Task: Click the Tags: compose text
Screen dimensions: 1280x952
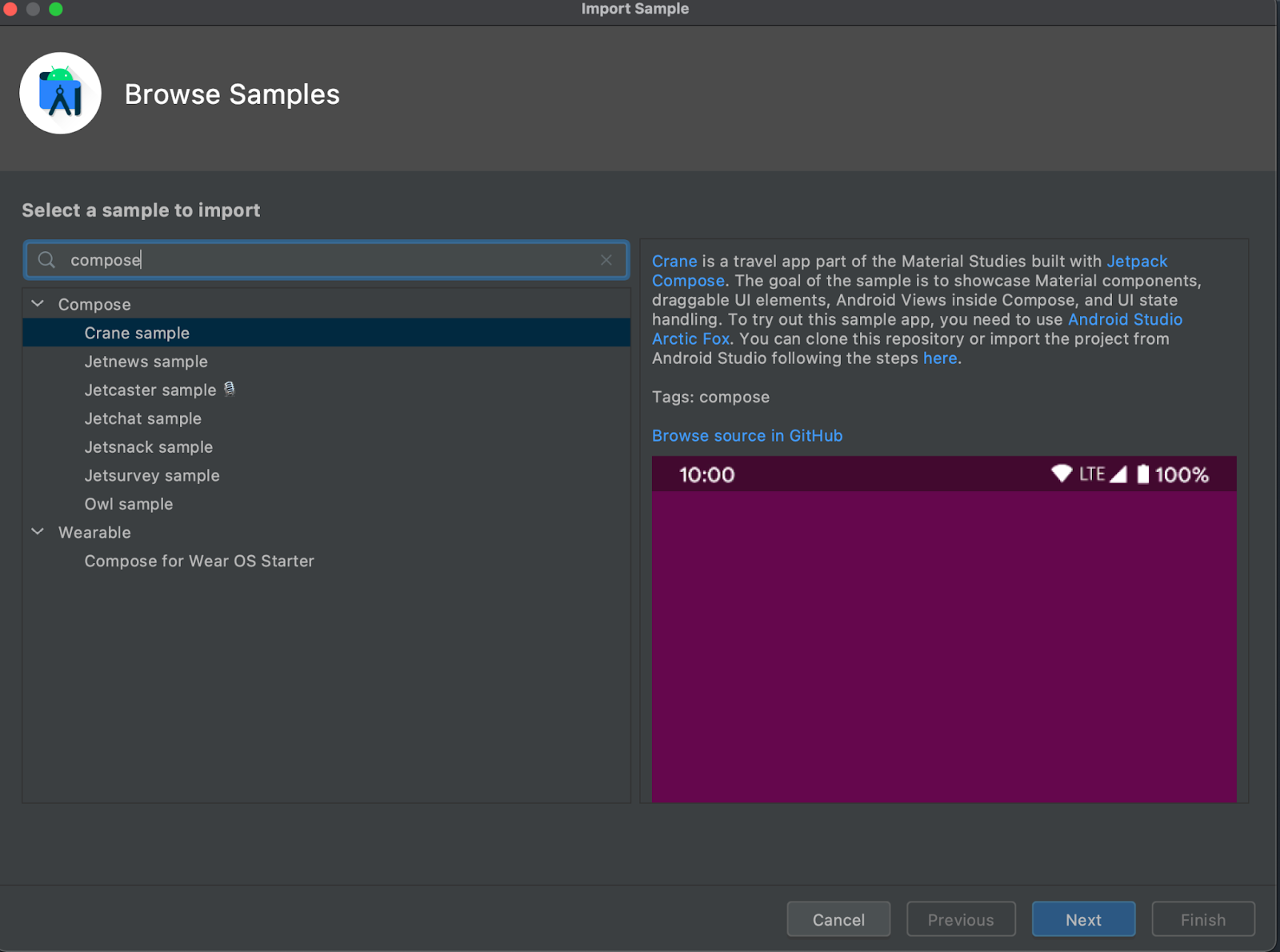Action: (x=710, y=397)
